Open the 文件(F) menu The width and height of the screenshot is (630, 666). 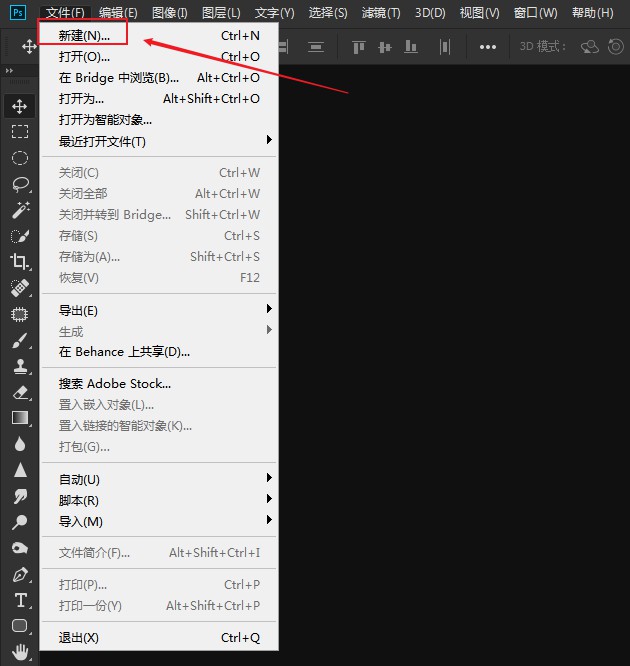pyautogui.click(x=65, y=13)
